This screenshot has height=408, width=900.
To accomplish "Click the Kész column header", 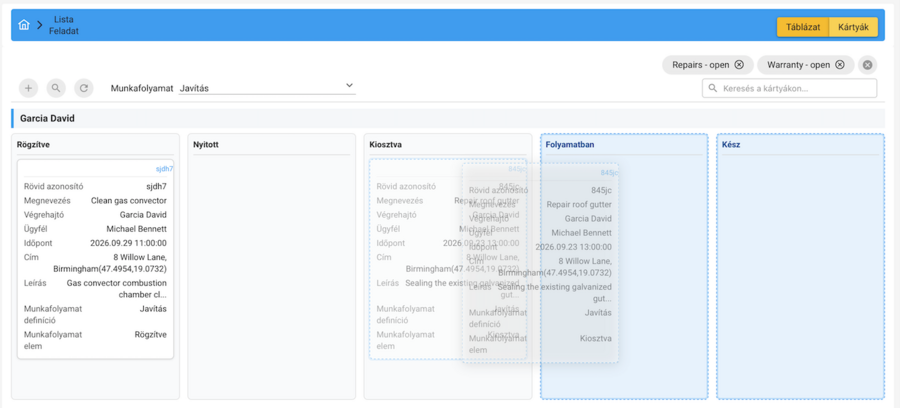I will click(x=731, y=145).
